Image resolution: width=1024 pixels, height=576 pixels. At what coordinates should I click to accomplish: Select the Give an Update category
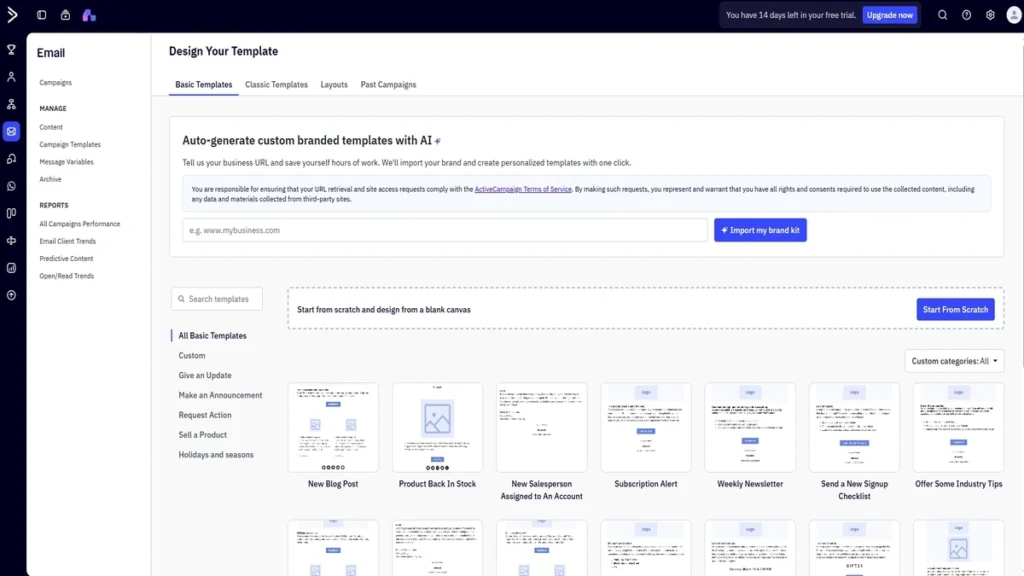coord(205,376)
